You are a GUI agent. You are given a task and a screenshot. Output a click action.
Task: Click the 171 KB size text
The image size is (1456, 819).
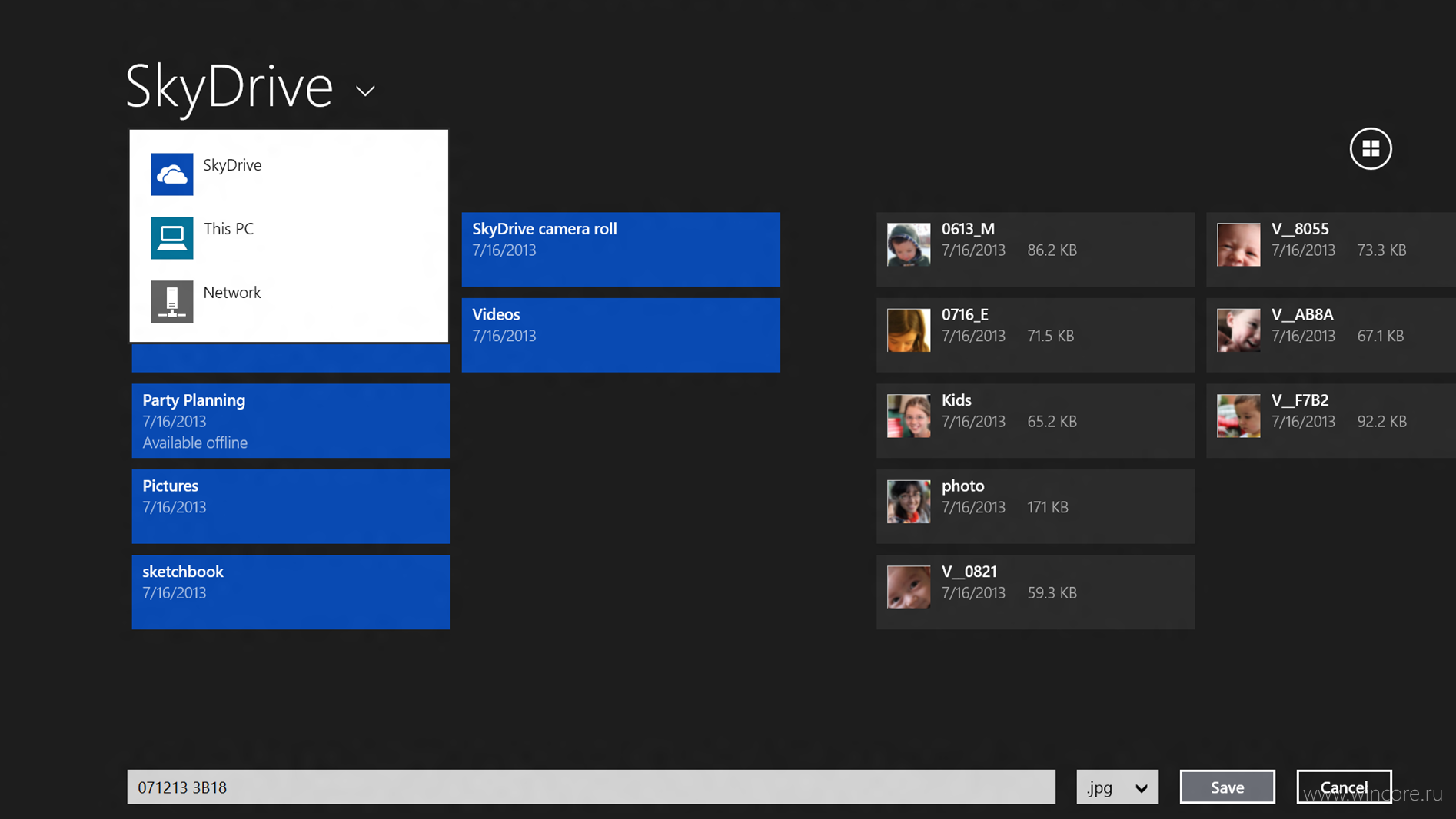click(x=1048, y=507)
